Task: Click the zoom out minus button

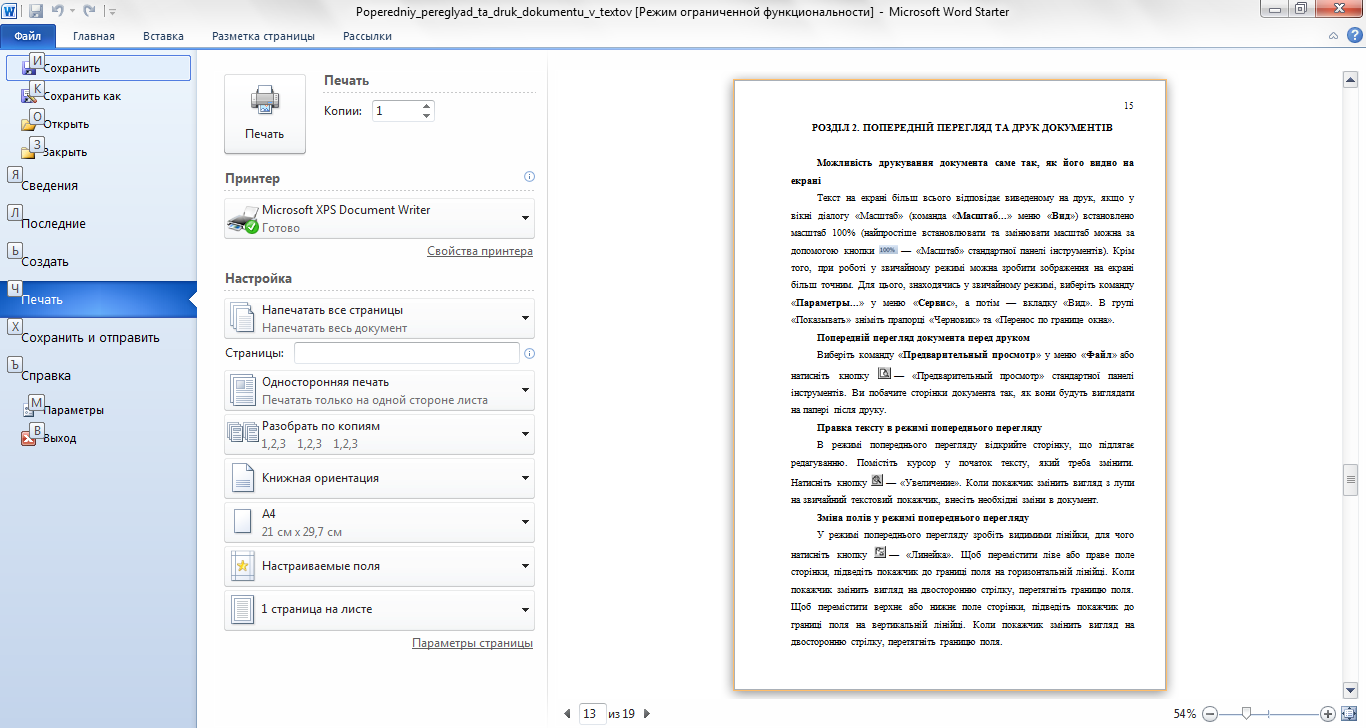Action: point(1210,714)
